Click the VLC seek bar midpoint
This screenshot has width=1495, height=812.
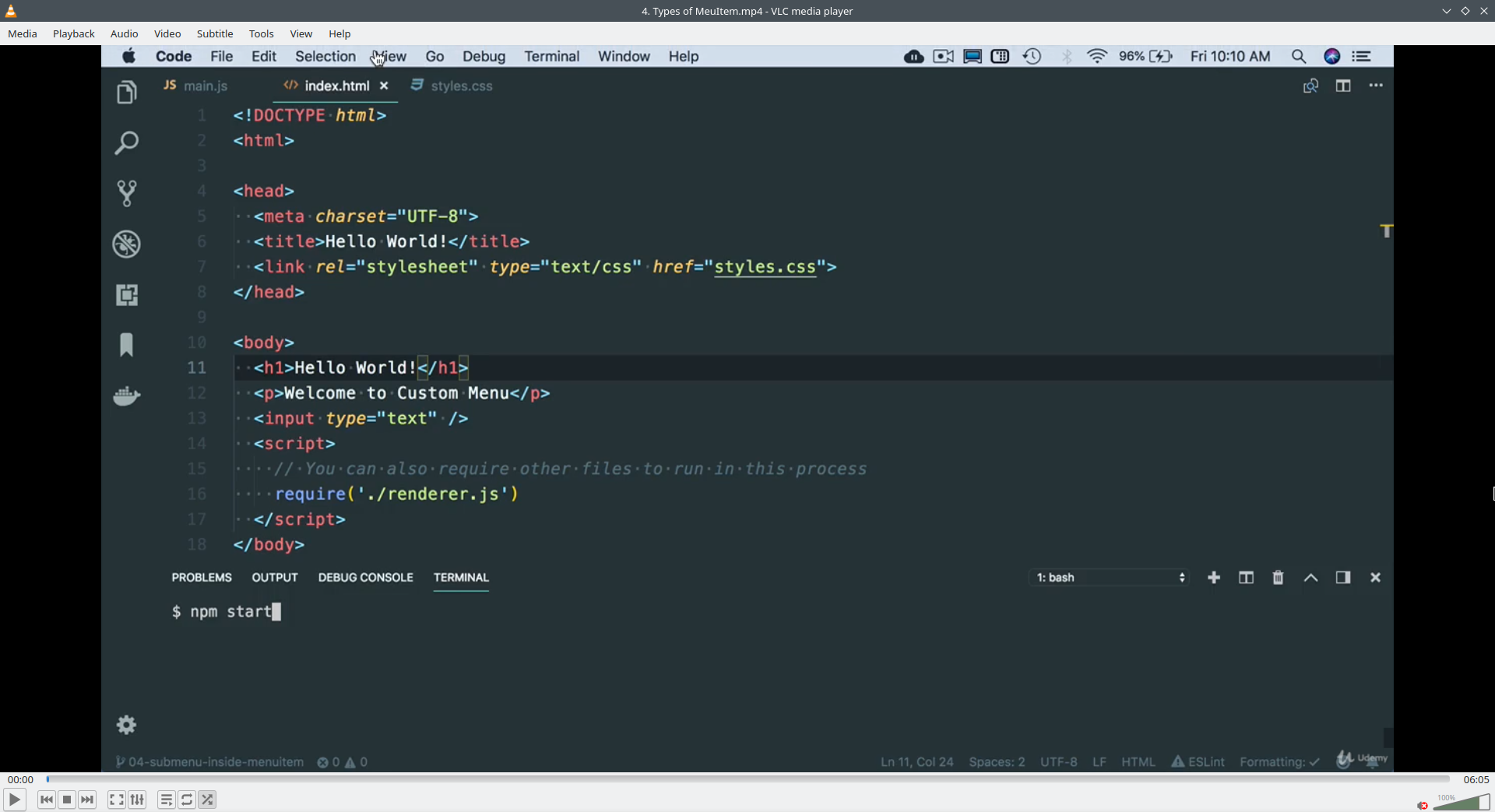coord(748,779)
